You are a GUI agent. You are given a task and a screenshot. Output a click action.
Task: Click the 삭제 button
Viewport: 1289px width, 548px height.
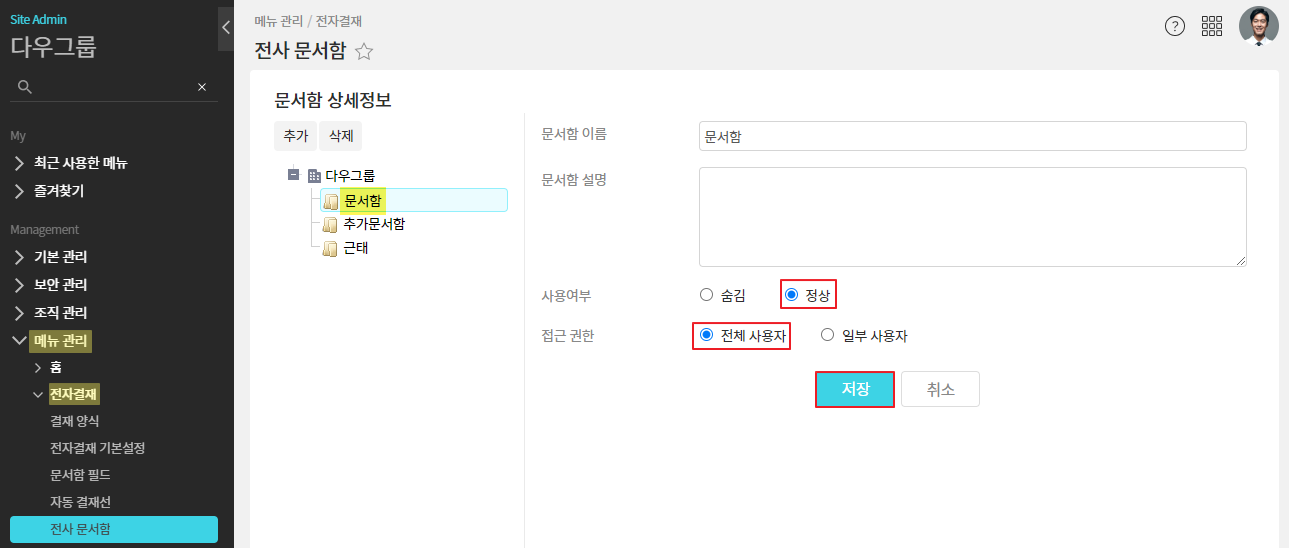coord(341,136)
